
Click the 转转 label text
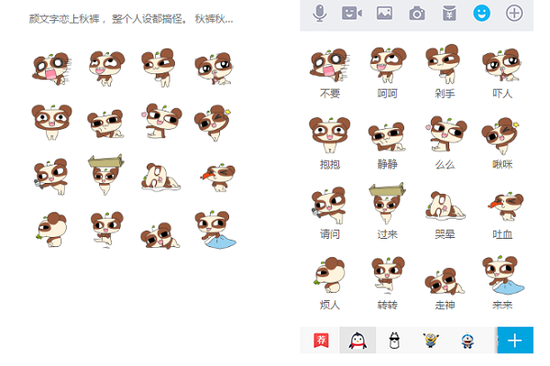(387, 305)
